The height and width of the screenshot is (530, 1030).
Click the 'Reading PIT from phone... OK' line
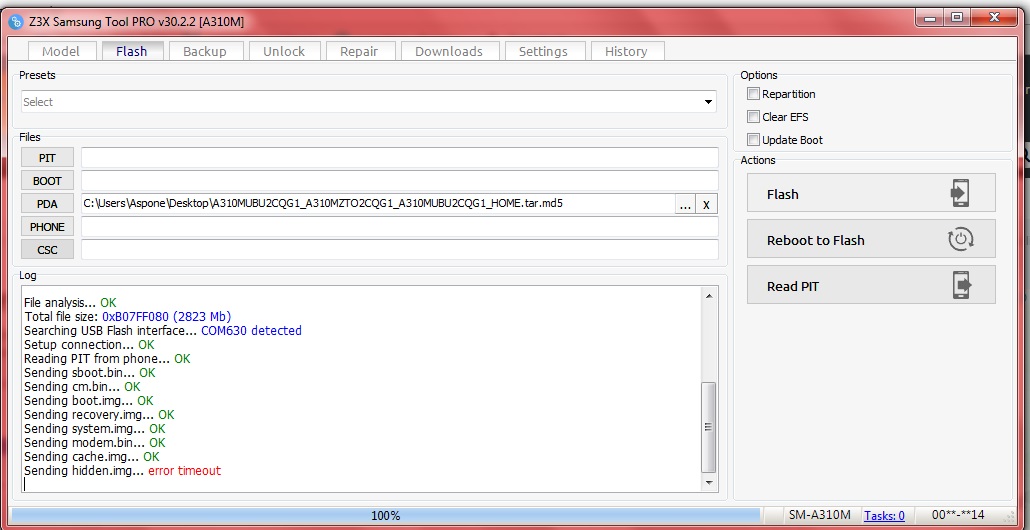pos(107,359)
